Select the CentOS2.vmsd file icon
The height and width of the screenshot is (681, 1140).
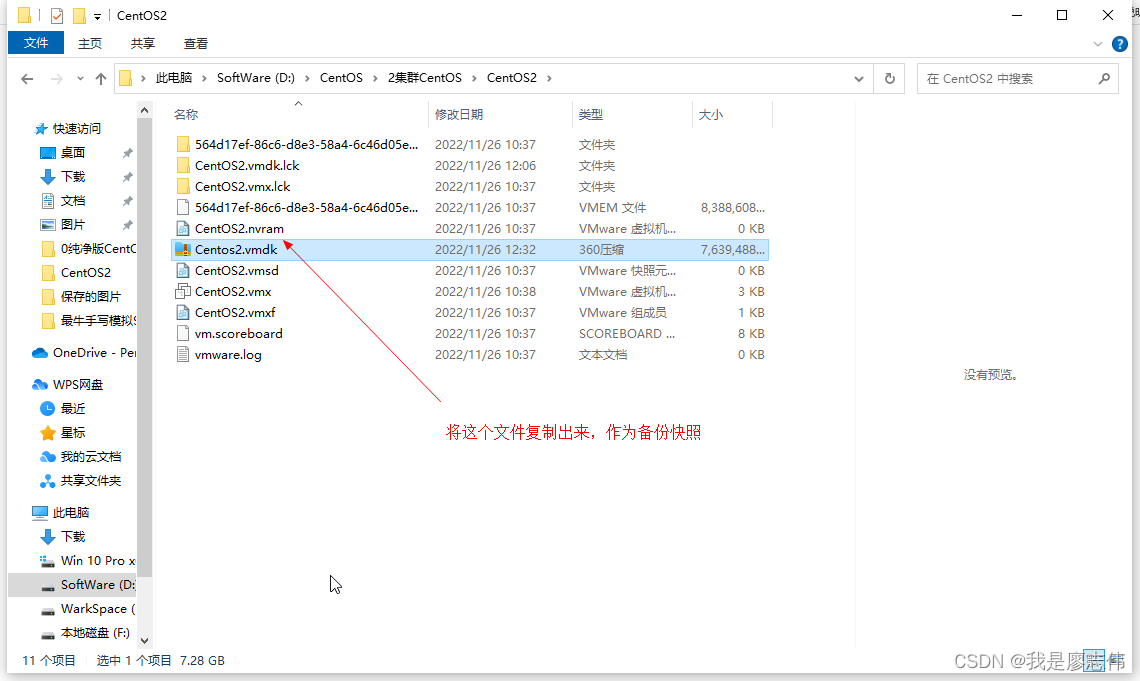[183, 271]
